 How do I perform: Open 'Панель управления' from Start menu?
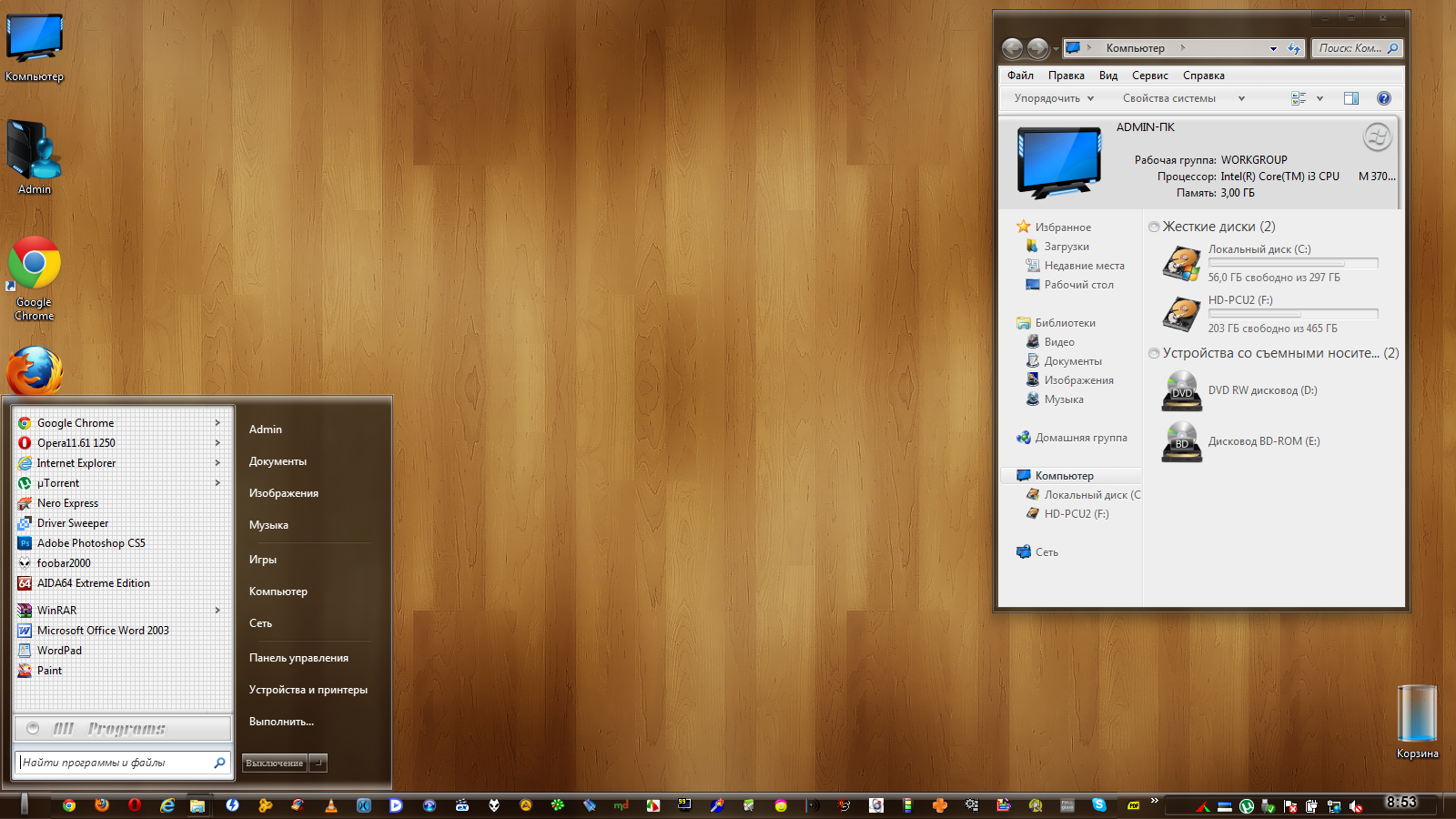click(298, 658)
